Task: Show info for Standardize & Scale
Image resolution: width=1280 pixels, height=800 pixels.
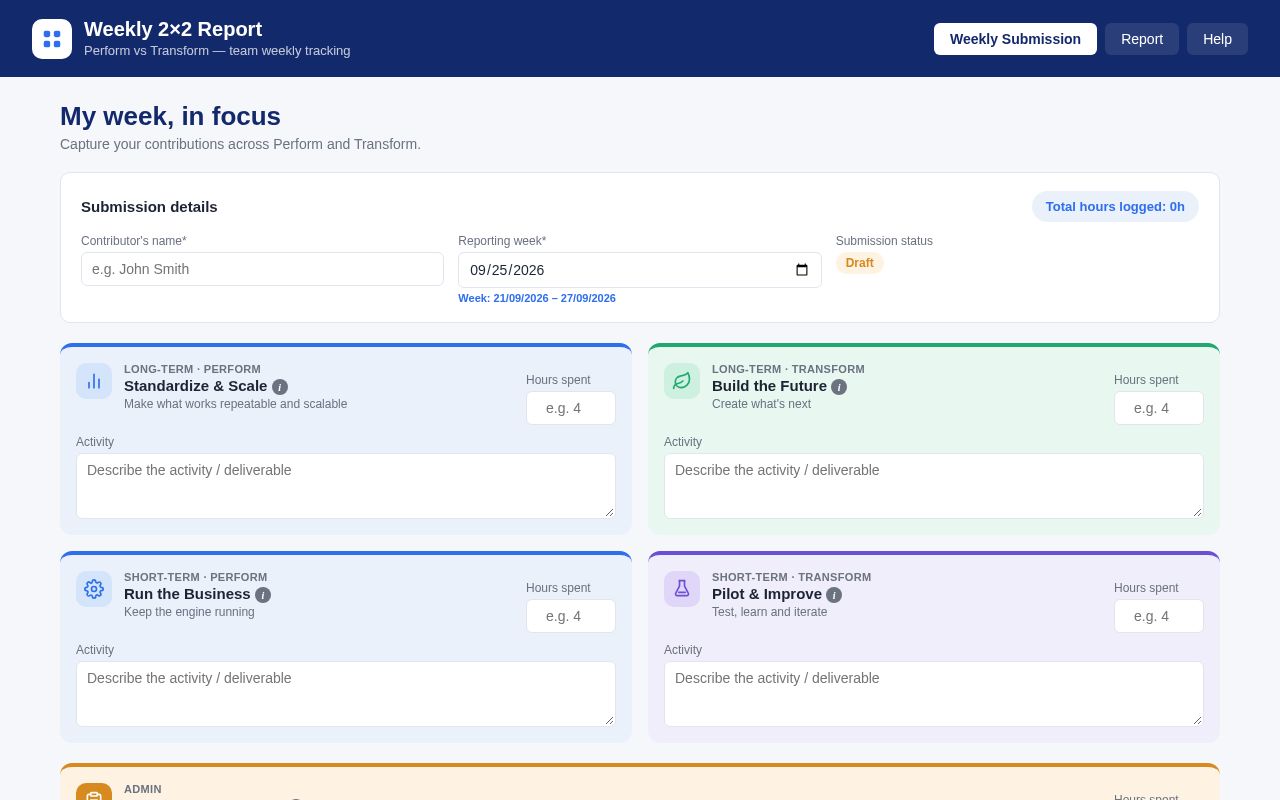Action: [280, 387]
